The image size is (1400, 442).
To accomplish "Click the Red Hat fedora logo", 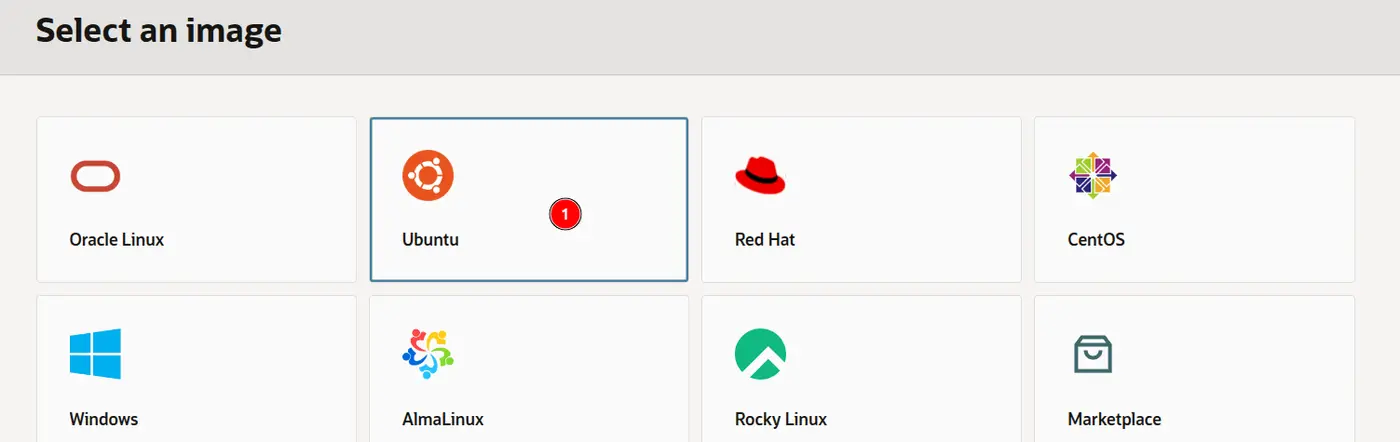I will 760,175.
